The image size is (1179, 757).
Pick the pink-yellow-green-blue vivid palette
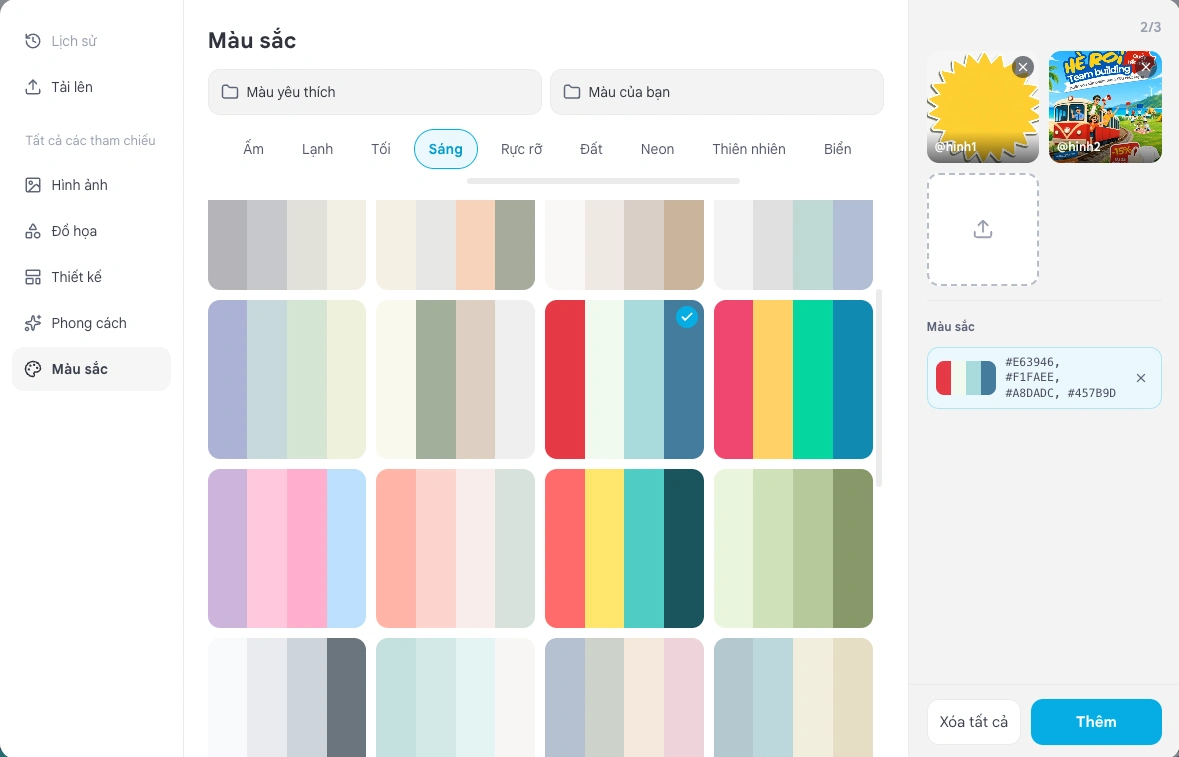[793, 380]
